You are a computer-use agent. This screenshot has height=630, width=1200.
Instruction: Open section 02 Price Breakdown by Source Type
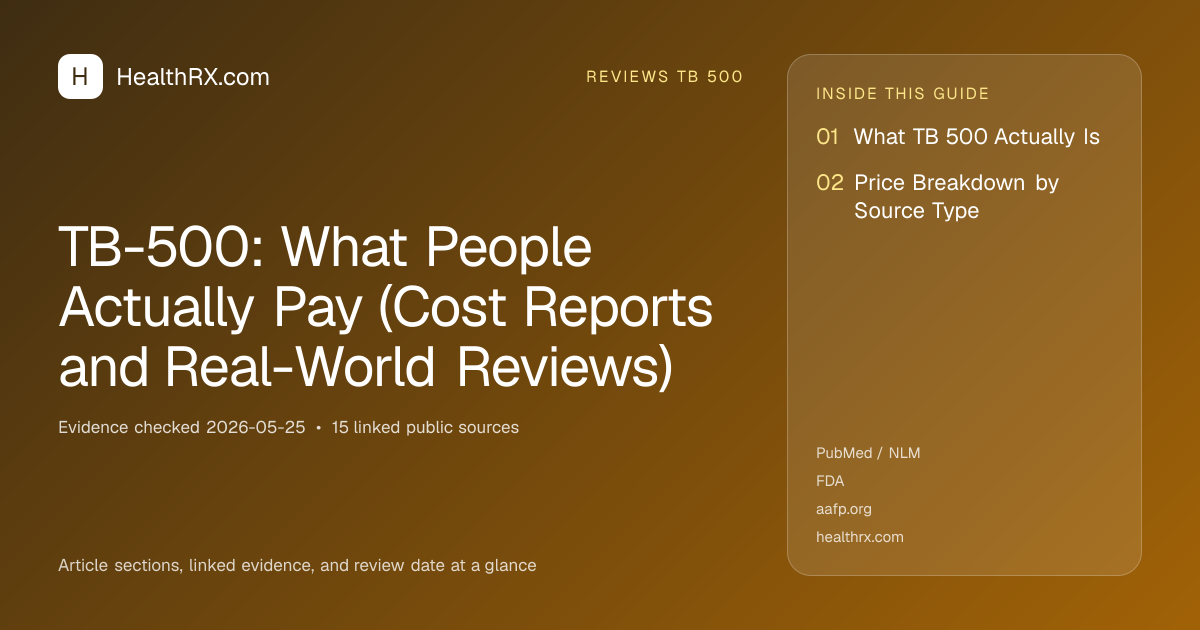937,196
